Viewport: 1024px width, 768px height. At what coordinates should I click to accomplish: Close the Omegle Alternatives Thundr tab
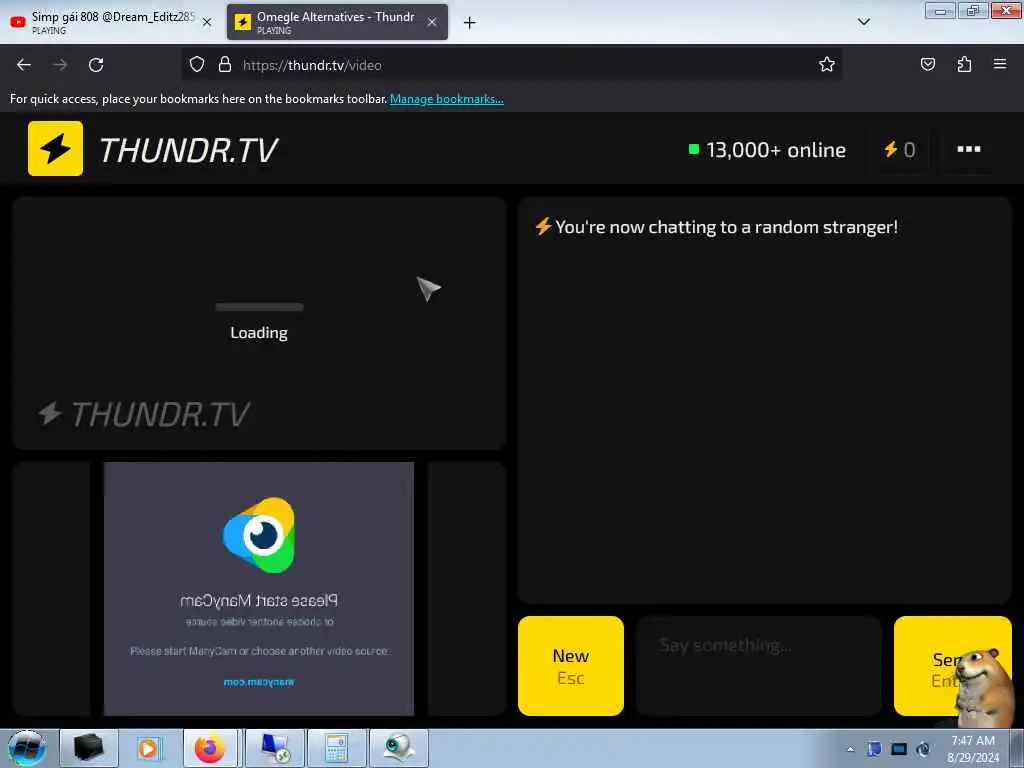432,22
